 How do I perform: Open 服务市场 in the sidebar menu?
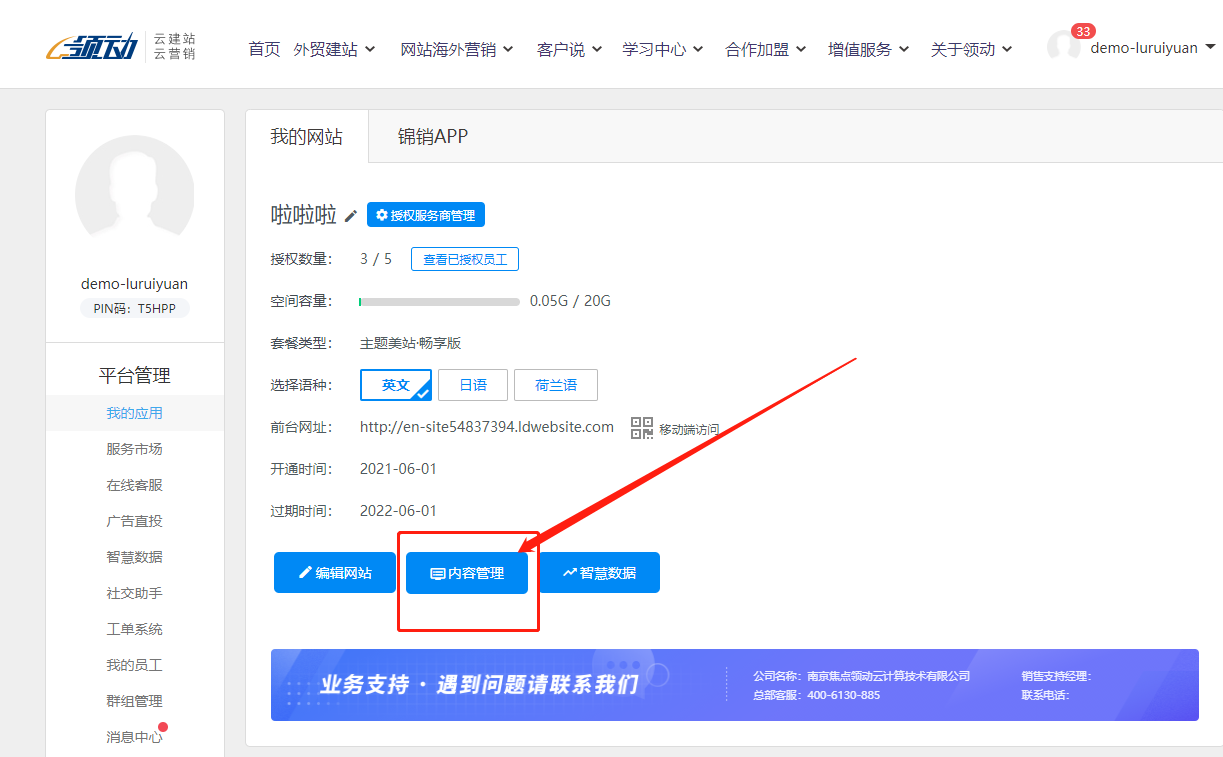pos(134,449)
